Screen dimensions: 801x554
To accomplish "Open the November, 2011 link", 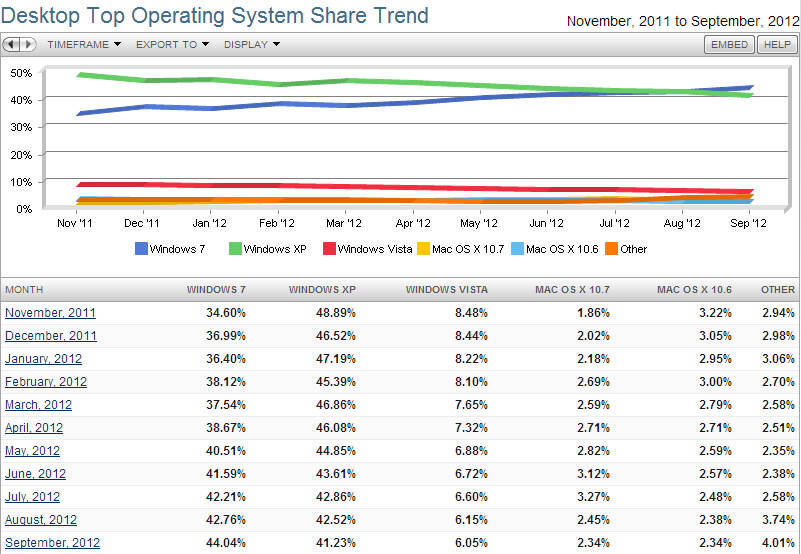I will tap(51, 313).
